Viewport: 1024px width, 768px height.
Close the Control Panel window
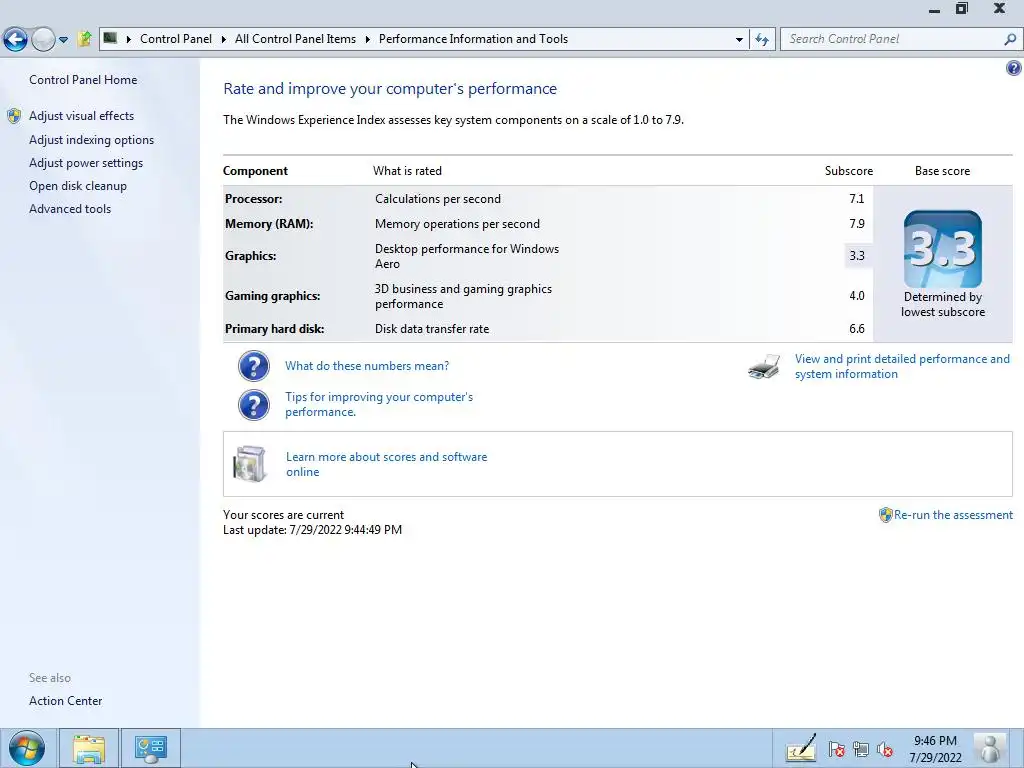(x=999, y=8)
